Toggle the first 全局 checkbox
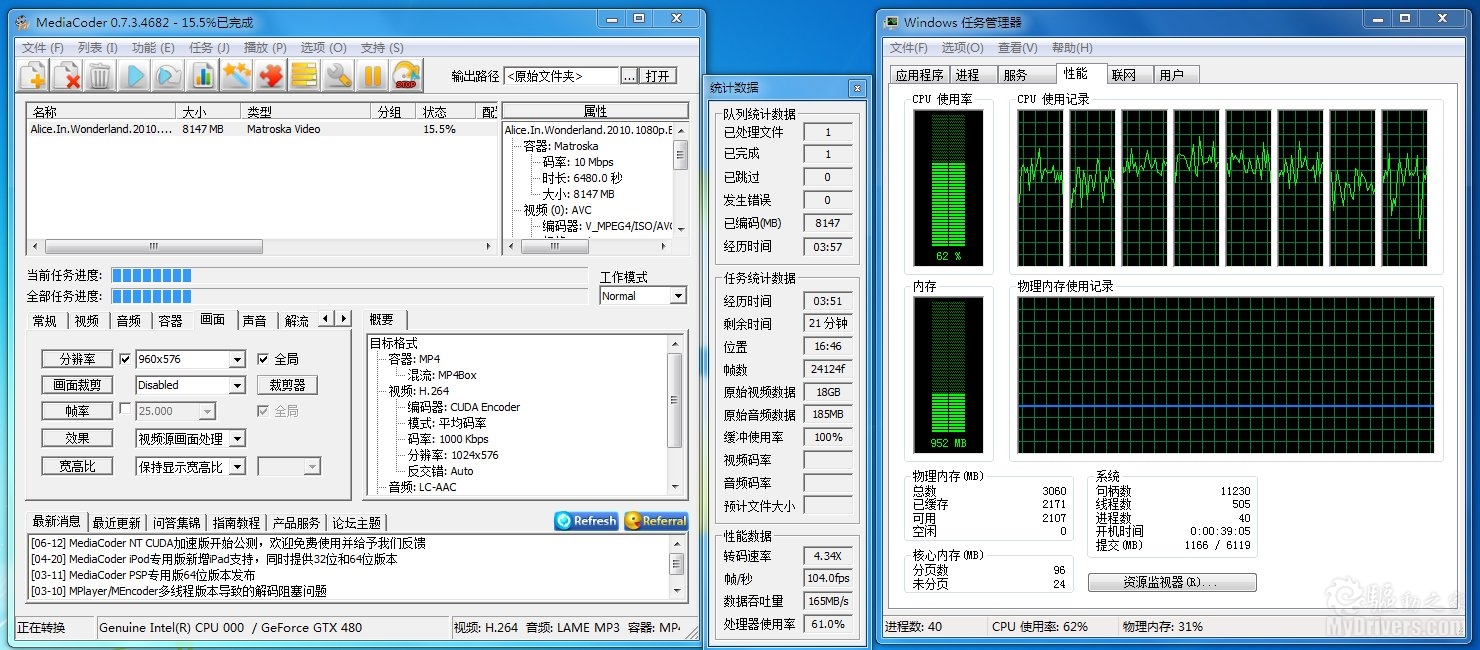1480x650 pixels. coord(263,359)
